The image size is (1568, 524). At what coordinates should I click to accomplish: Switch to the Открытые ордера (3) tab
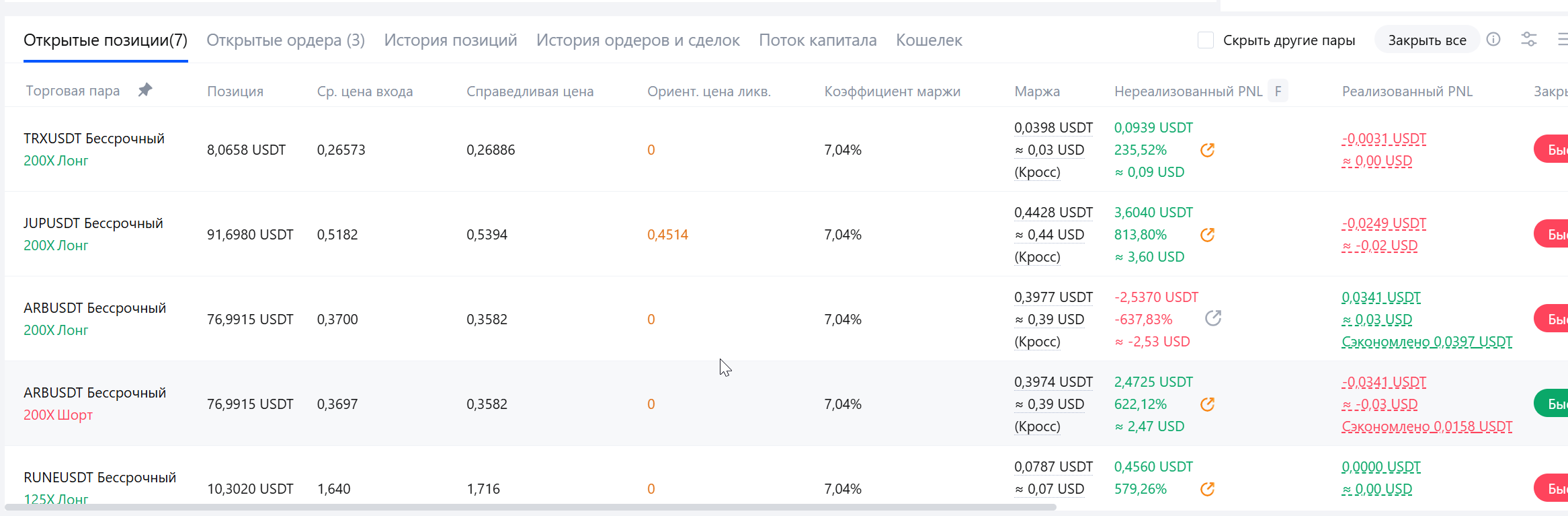point(286,40)
